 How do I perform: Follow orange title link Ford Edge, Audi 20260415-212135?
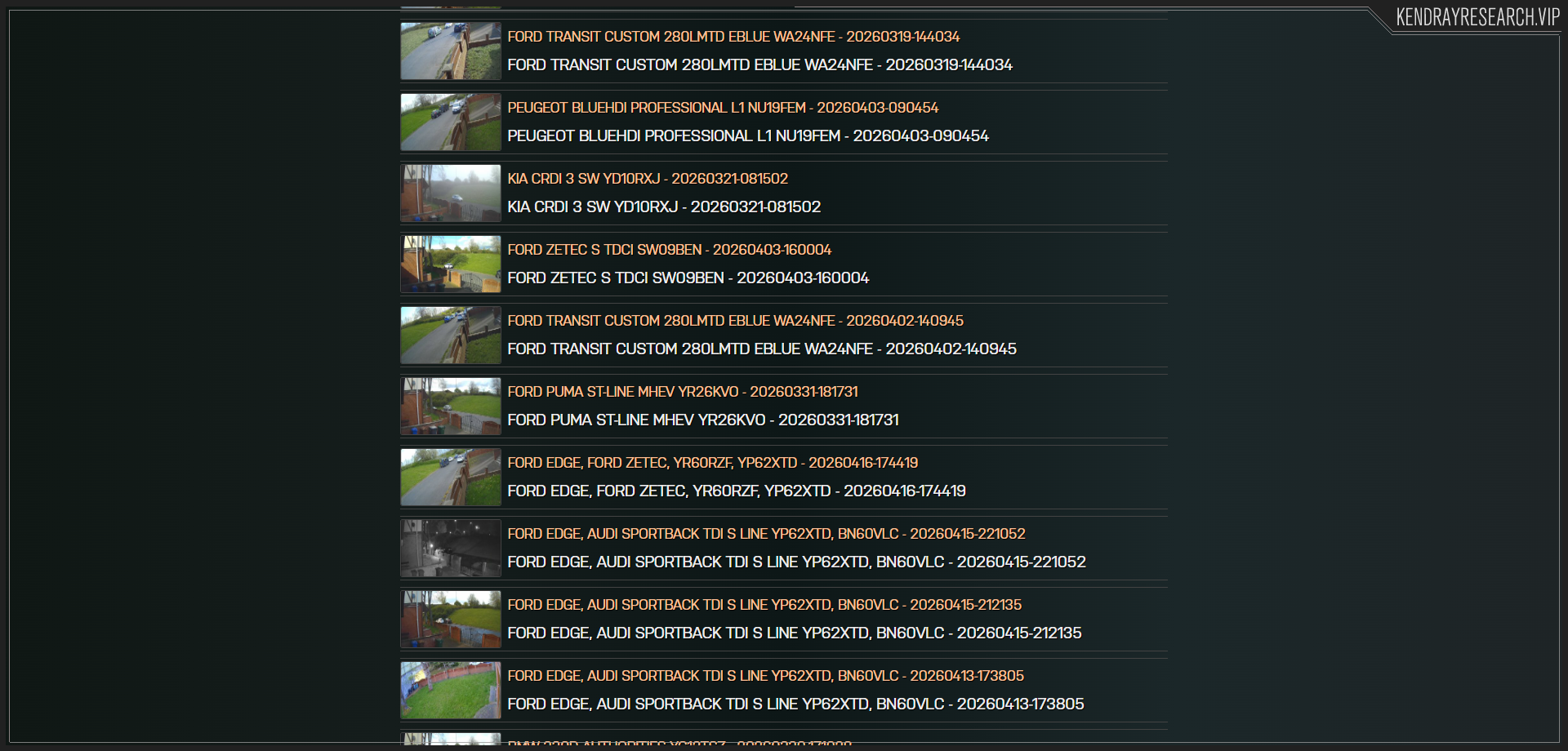point(764,605)
